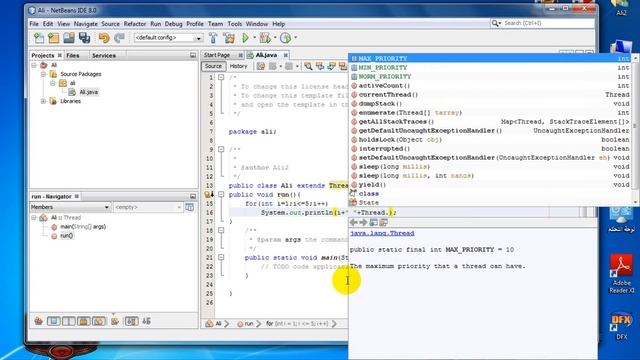The width and height of the screenshot is (640, 360).
Task: Minimize the Projects panel
Action: [x=193, y=55]
